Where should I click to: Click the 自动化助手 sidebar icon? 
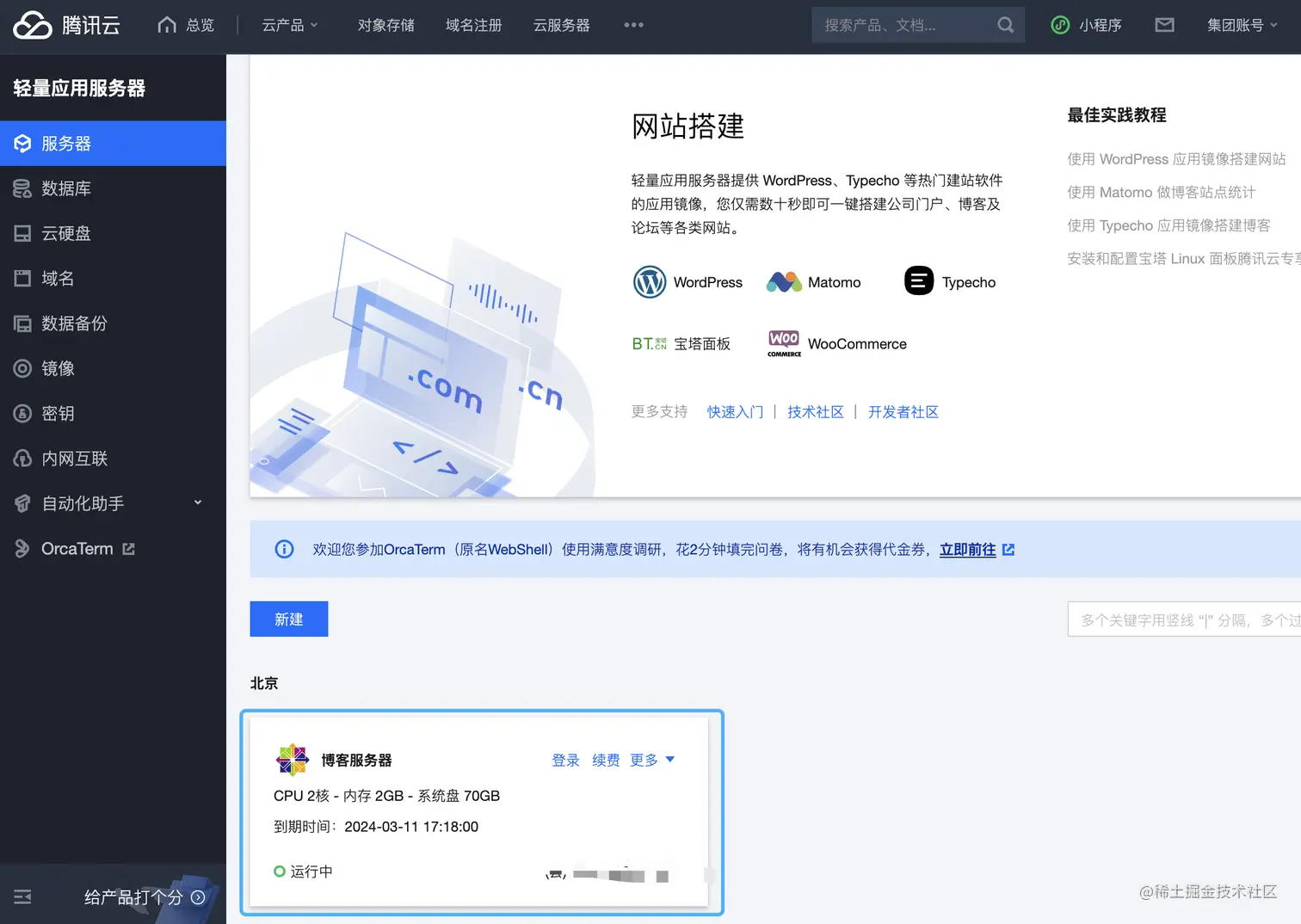[x=22, y=503]
